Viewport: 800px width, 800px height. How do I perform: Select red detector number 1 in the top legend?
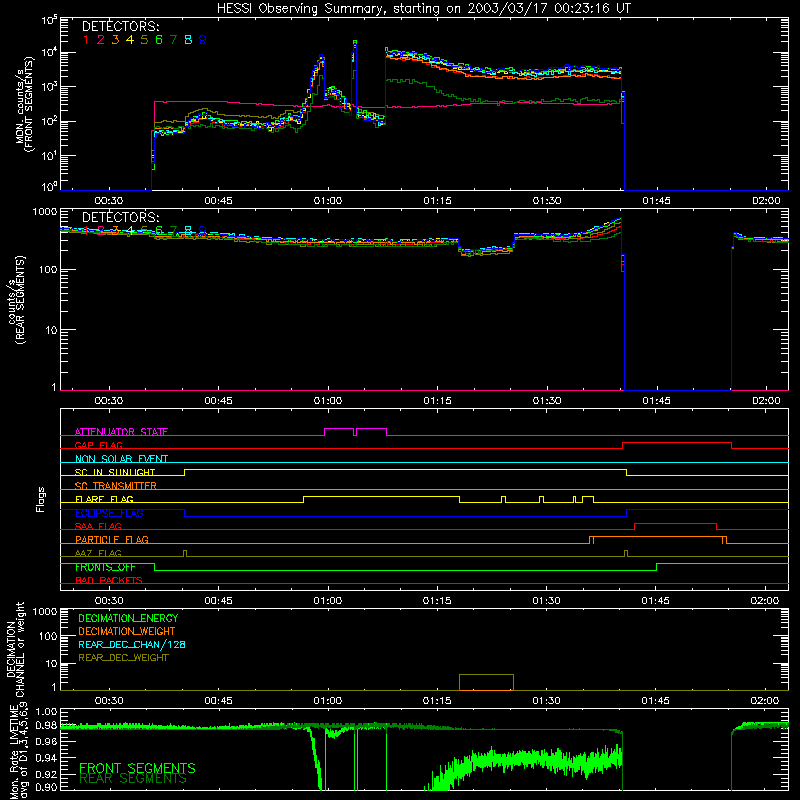tap(86, 40)
